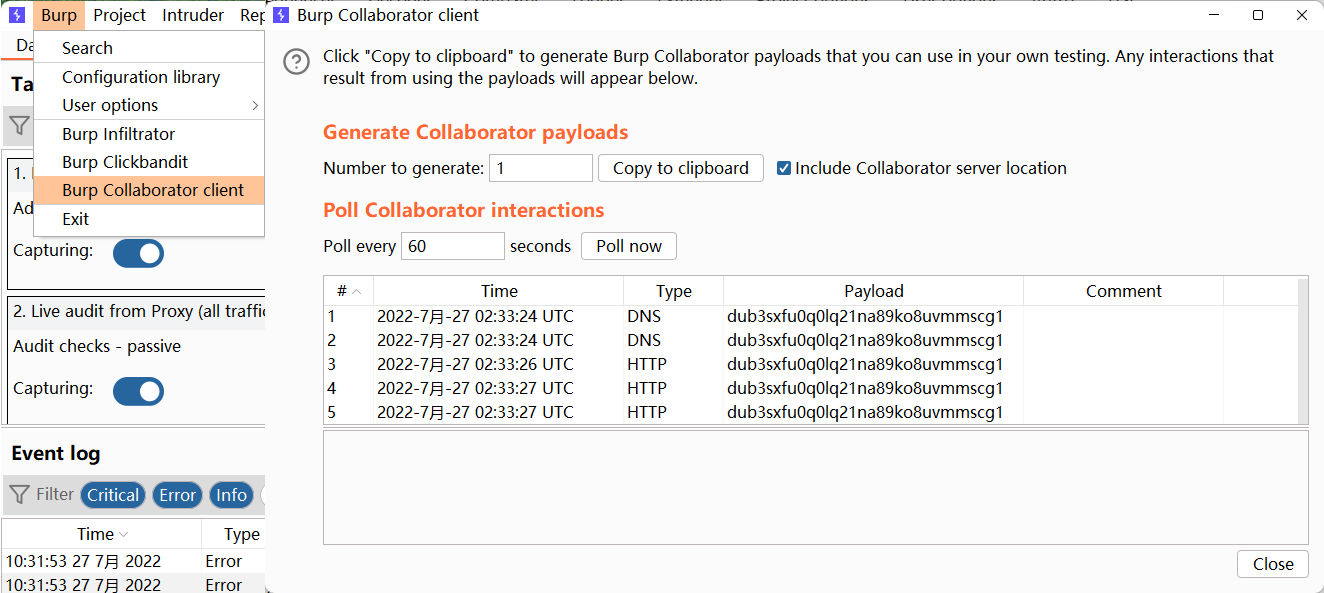The height and width of the screenshot is (593, 1324).
Task: Click the Close button in Collaborator client
Action: pyautogui.click(x=1273, y=564)
